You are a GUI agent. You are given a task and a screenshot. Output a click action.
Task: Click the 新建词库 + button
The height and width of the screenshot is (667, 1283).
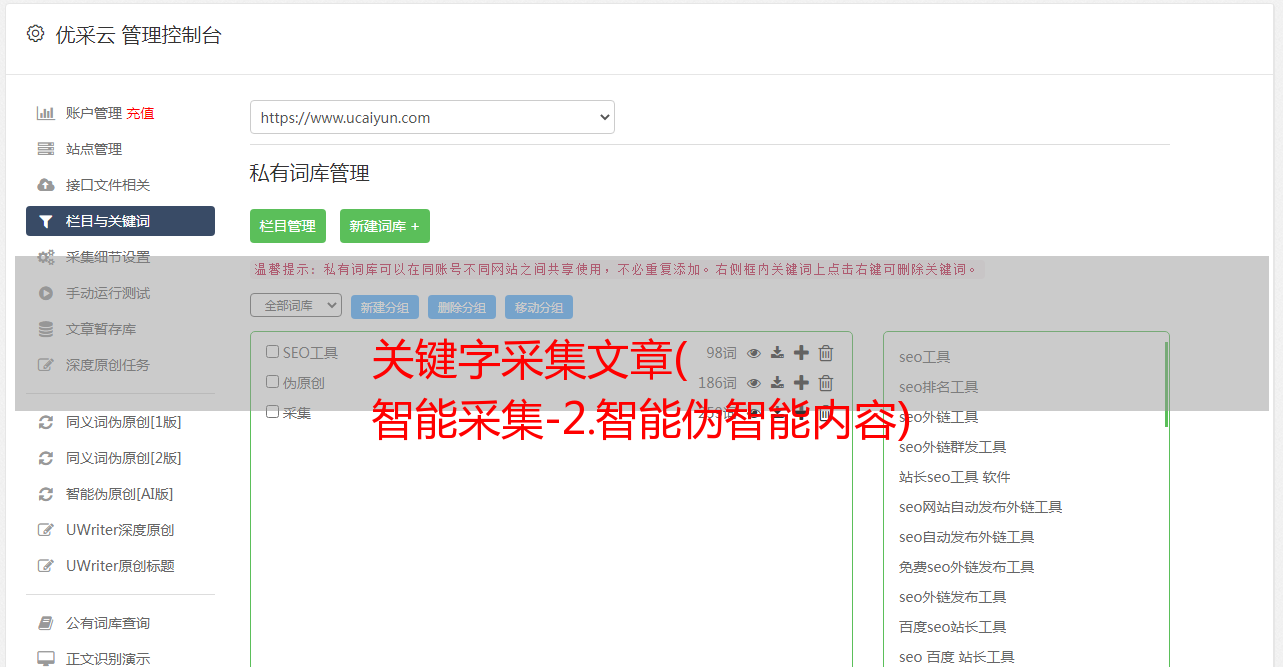coord(385,226)
